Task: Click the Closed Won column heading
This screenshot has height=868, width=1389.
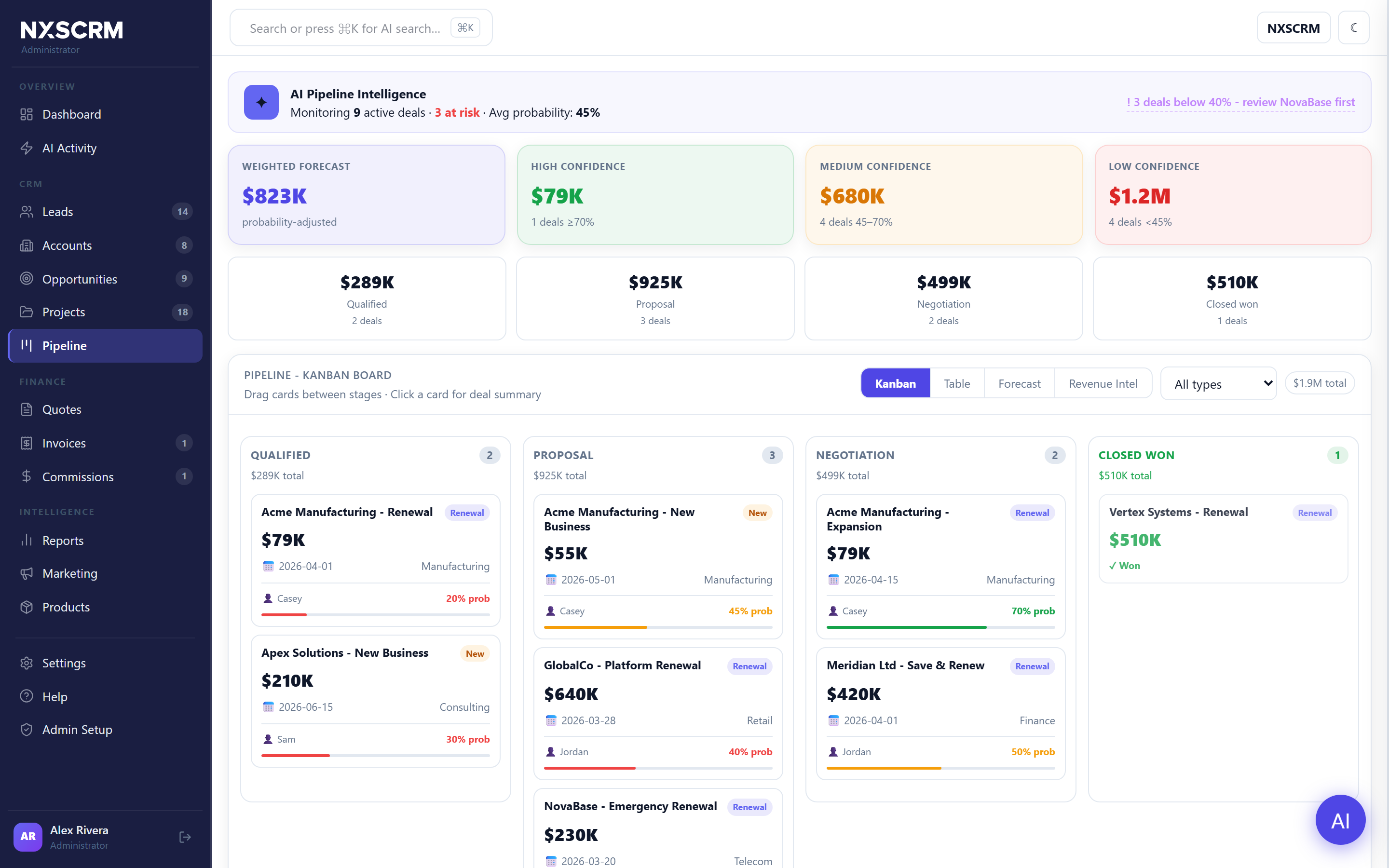Action: (1136, 455)
